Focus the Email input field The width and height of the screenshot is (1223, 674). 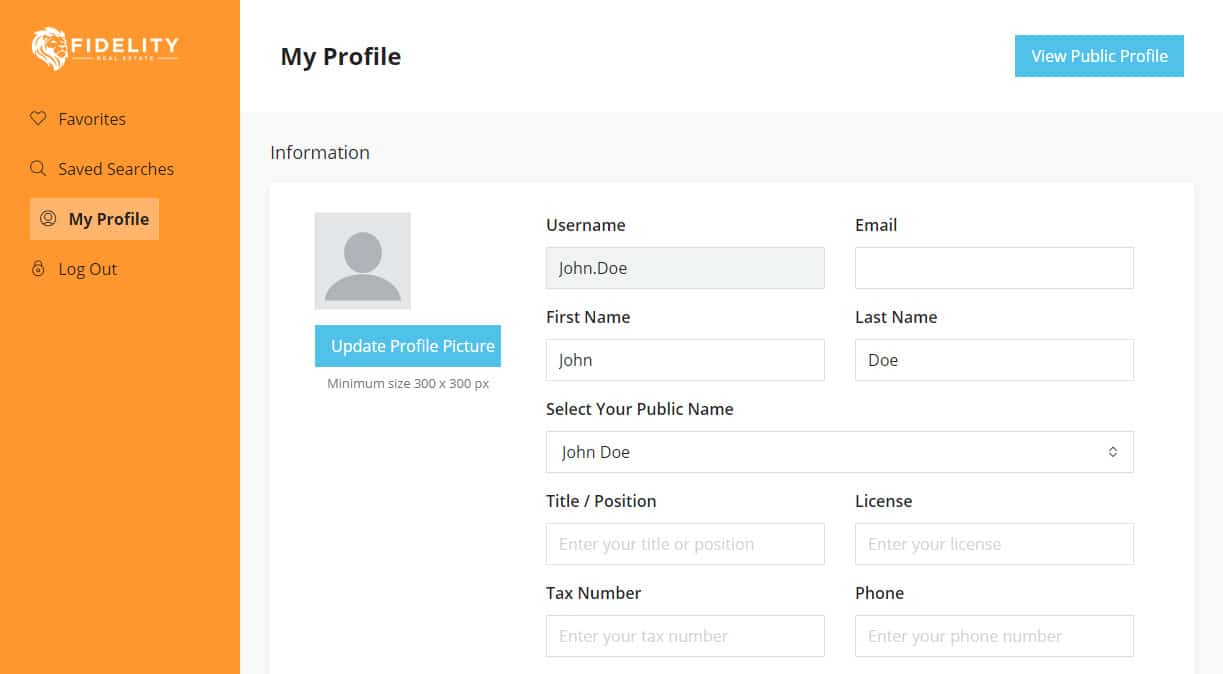(x=994, y=268)
